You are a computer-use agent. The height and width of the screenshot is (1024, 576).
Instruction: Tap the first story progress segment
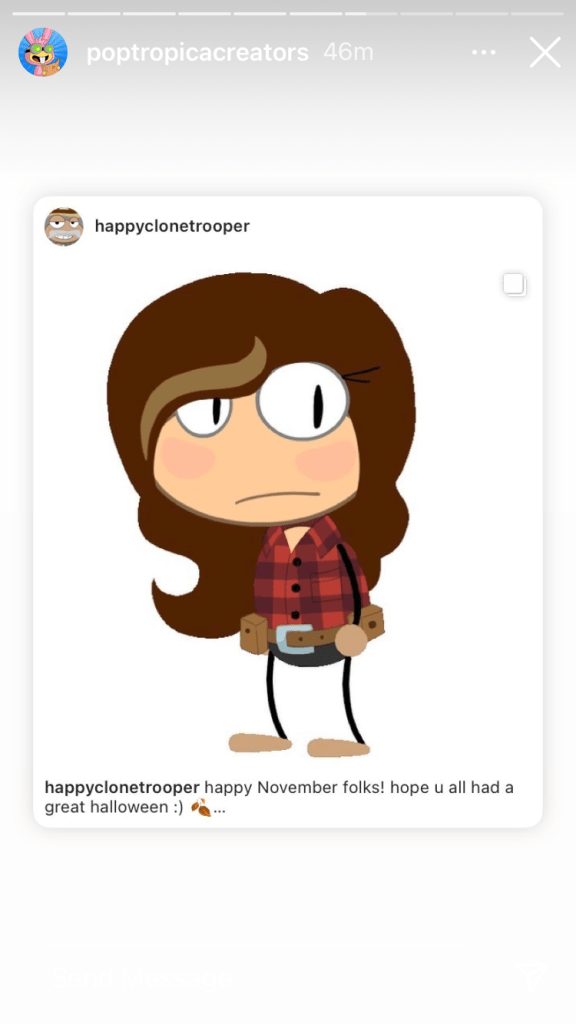pyautogui.click(x=39, y=13)
